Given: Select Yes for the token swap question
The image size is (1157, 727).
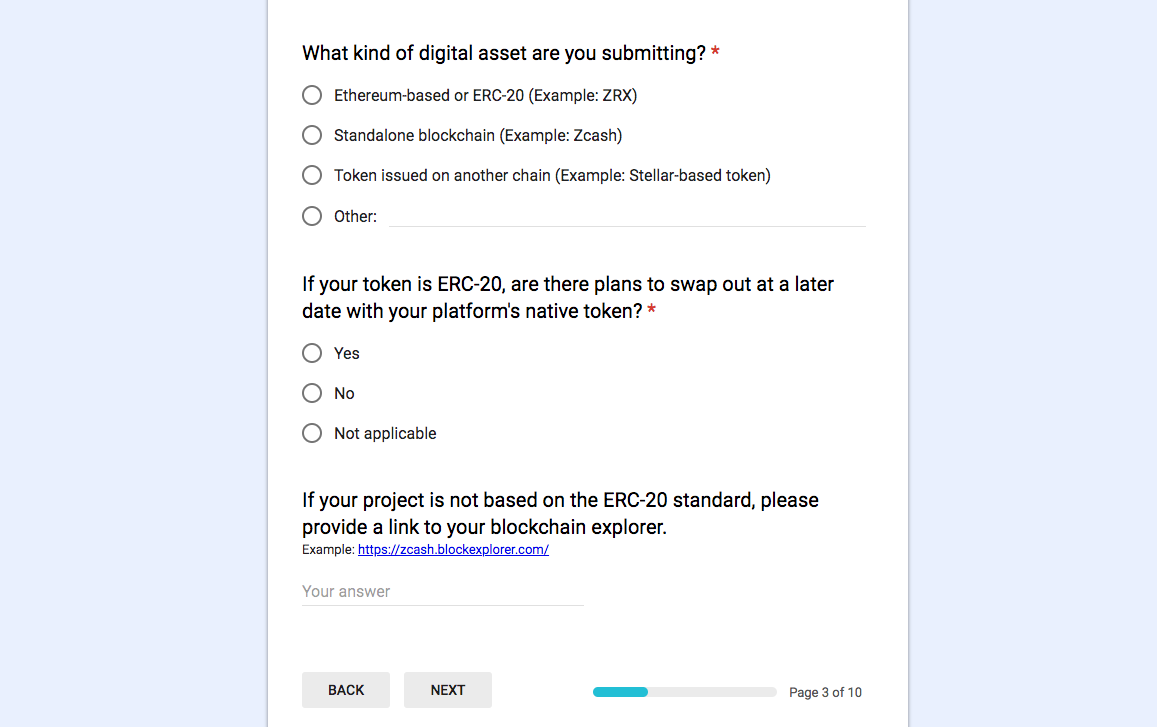Looking at the screenshot, I should point(312,353).
